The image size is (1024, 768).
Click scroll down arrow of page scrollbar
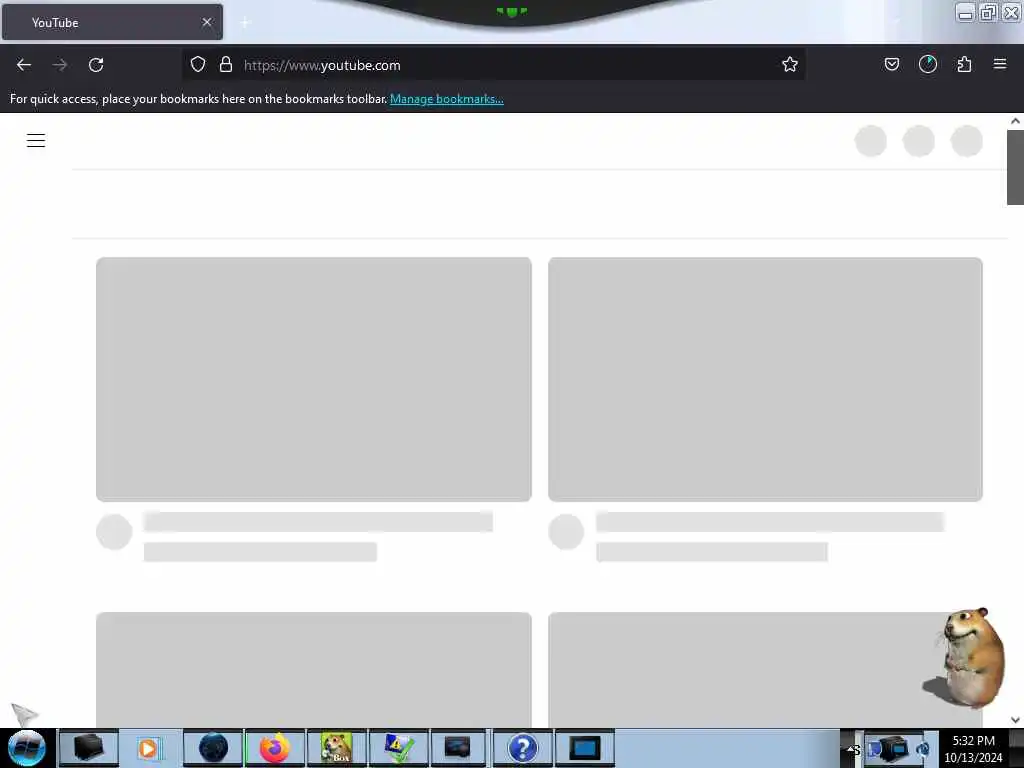[1015, 720]
